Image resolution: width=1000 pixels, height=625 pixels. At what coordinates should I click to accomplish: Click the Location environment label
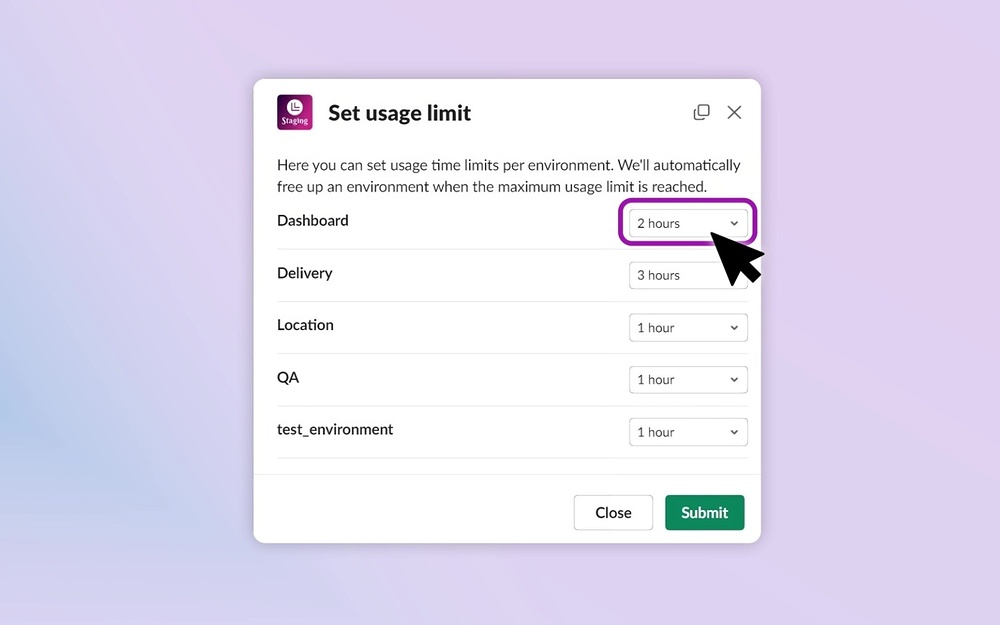(x=305, y=325)
